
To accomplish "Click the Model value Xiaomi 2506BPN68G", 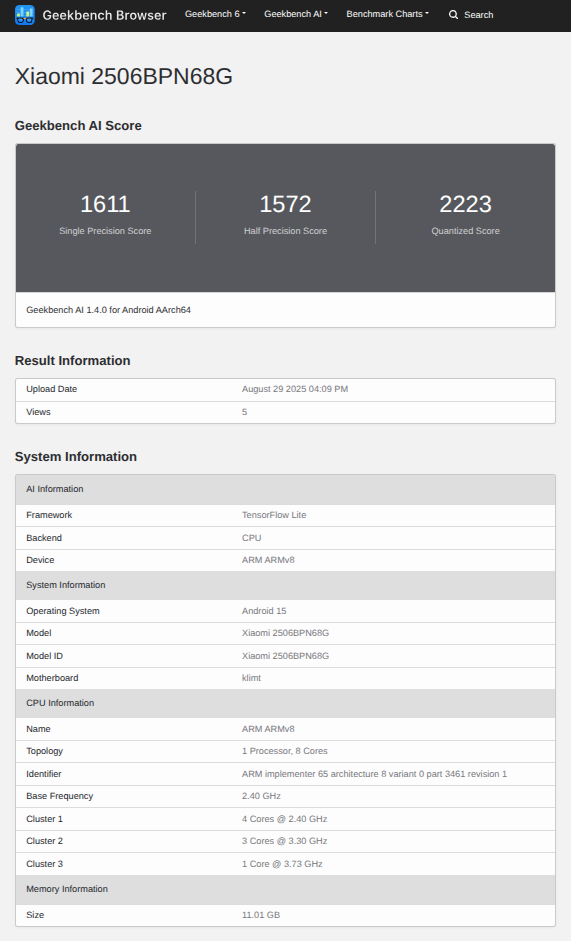I will (285, 633).
